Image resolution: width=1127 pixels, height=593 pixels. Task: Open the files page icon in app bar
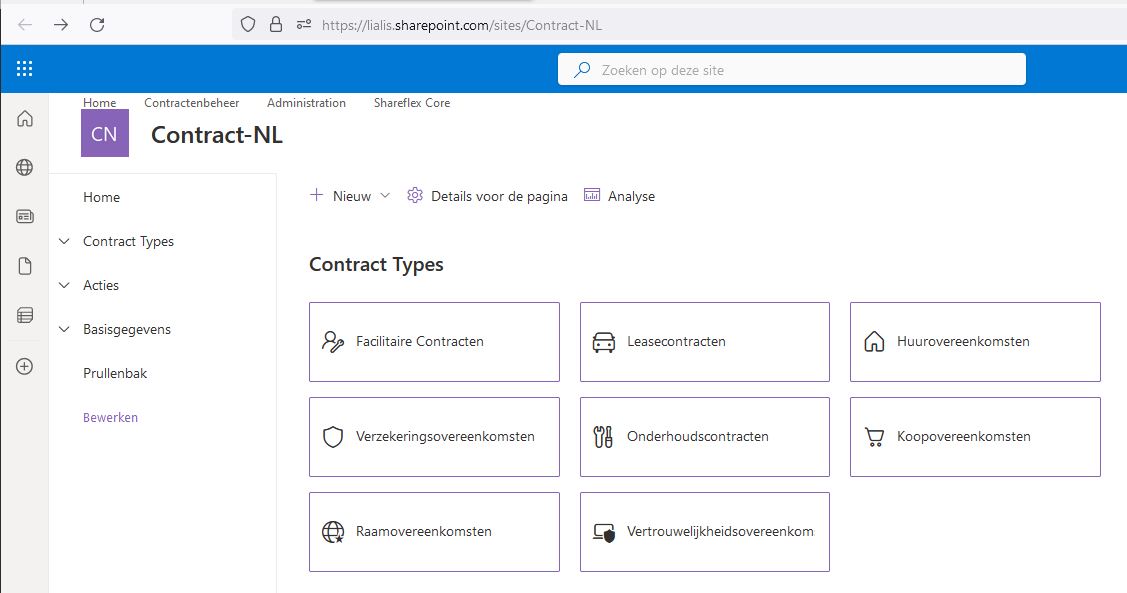pyautogui.click(x=24, y=266)
